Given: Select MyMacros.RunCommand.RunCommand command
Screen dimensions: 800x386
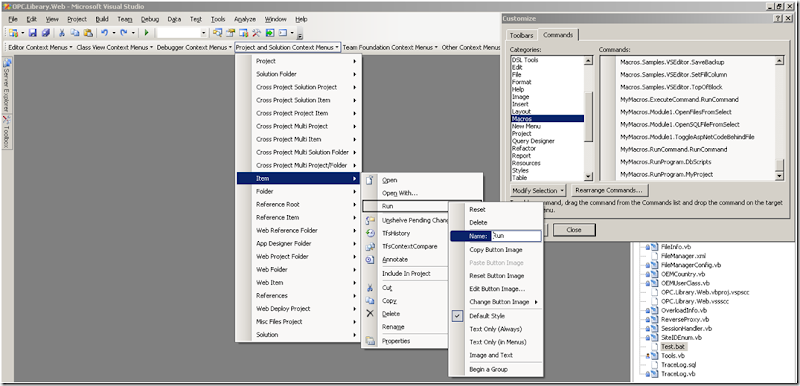Looking at the screenshot, I should click(673, 149).
